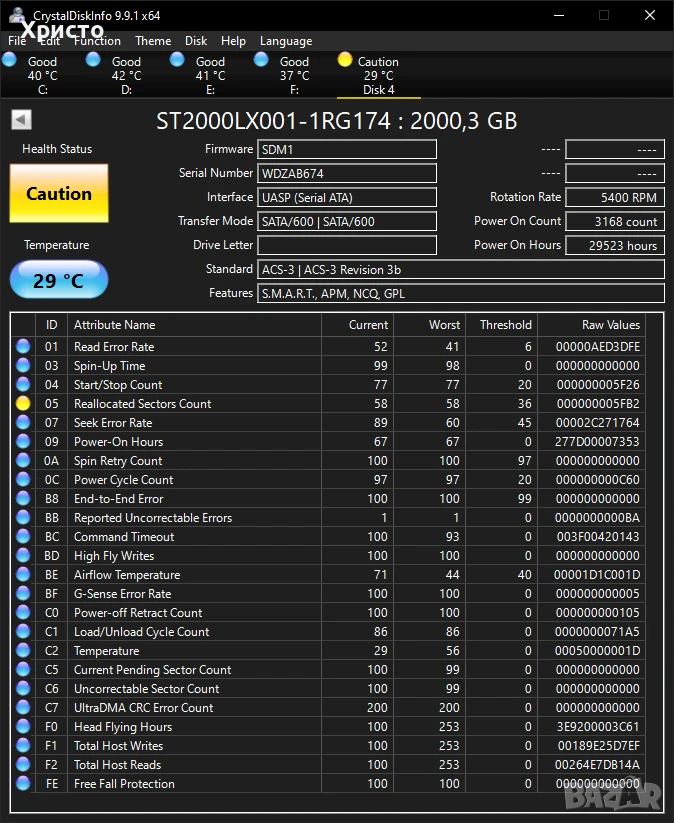Click status orb for Uncorrectable Sector Count

[23, 689]
